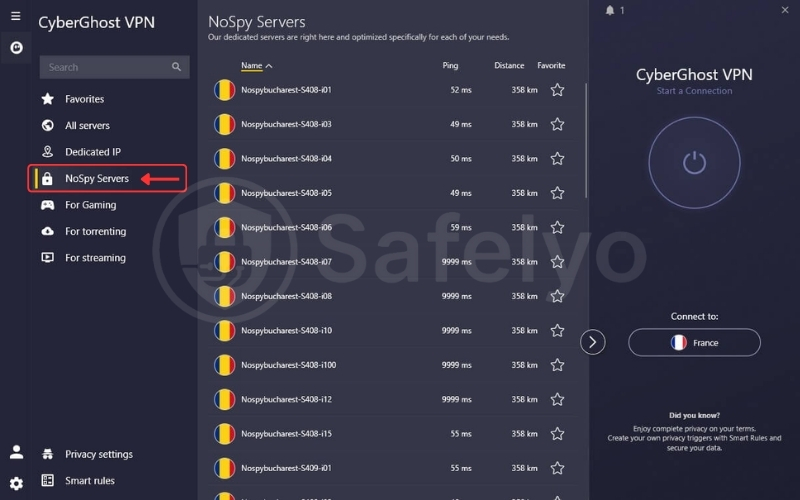Image resolution: width=800 pixels, height=500 pixels.
Task: Click the notification bell icon
Action: coord(610,10)
